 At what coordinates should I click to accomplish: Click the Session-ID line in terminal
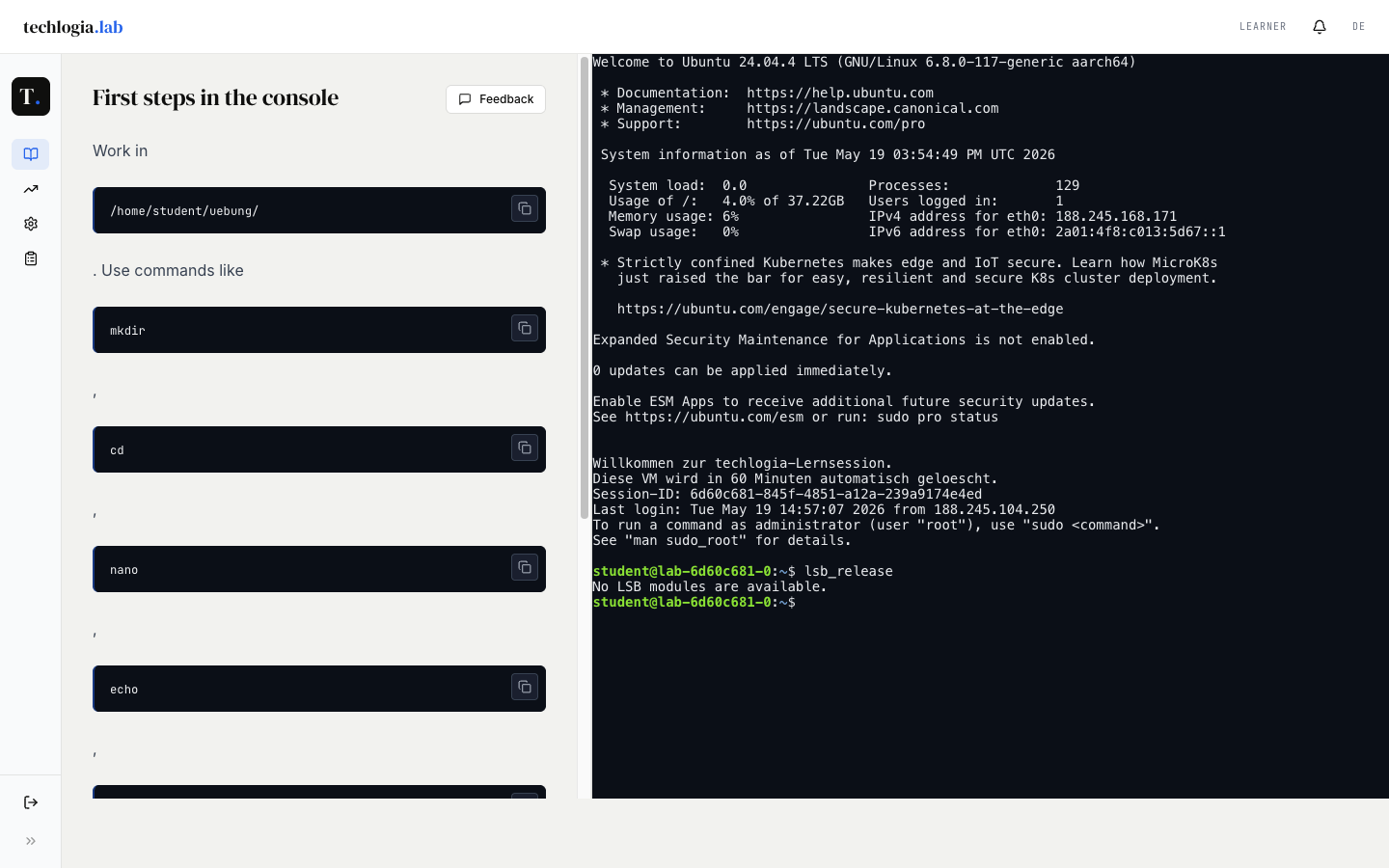787,494
